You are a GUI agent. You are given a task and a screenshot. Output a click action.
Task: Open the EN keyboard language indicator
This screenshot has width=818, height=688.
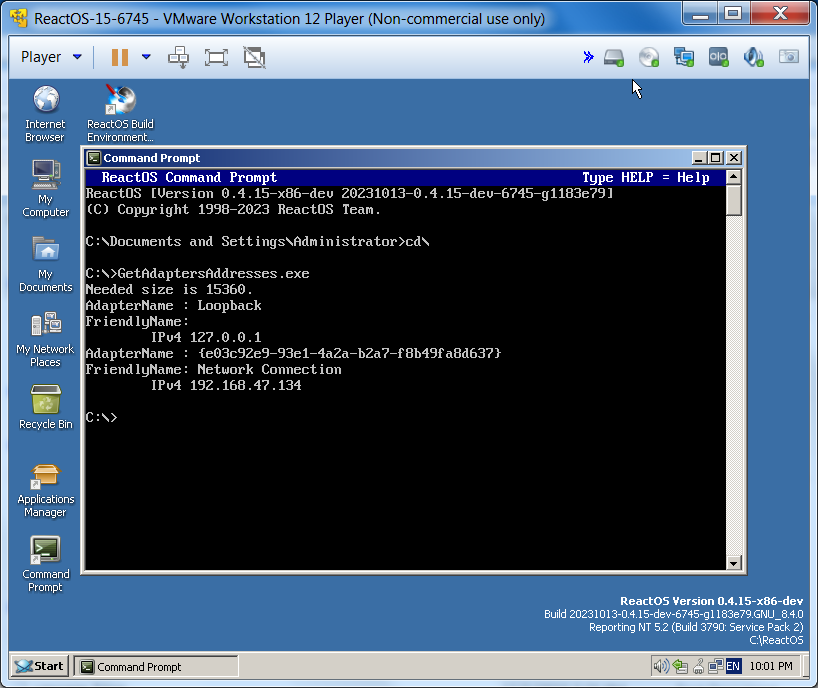click(x=733, y=666)
